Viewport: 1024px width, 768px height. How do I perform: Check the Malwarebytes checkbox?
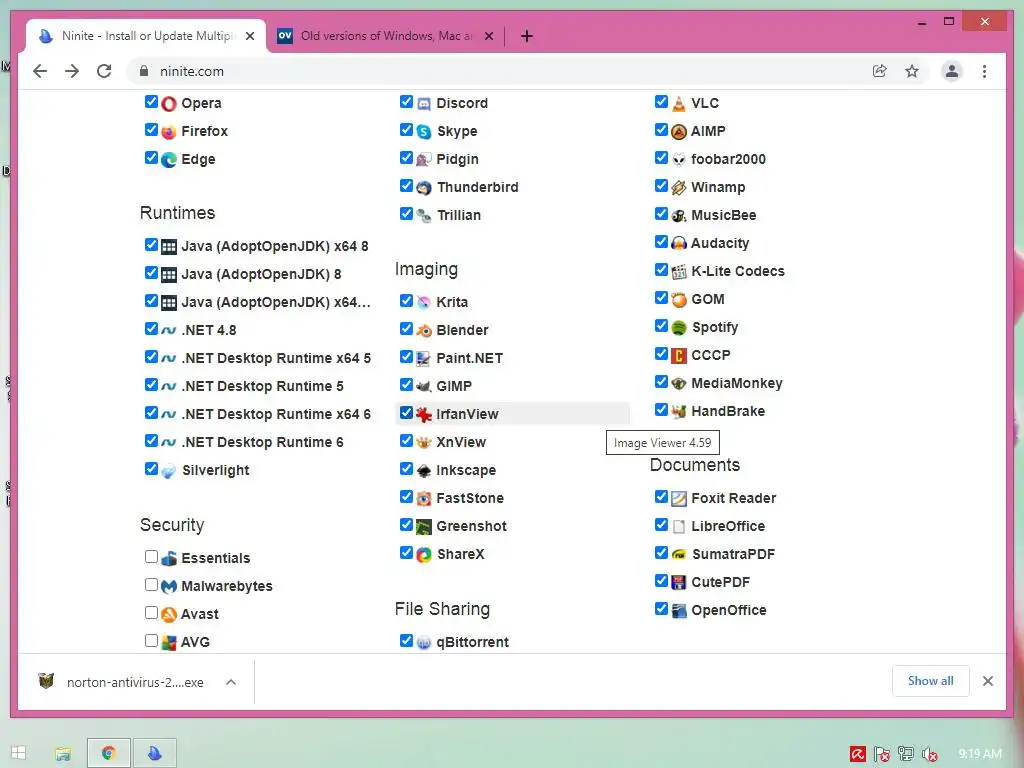point(152,584)
